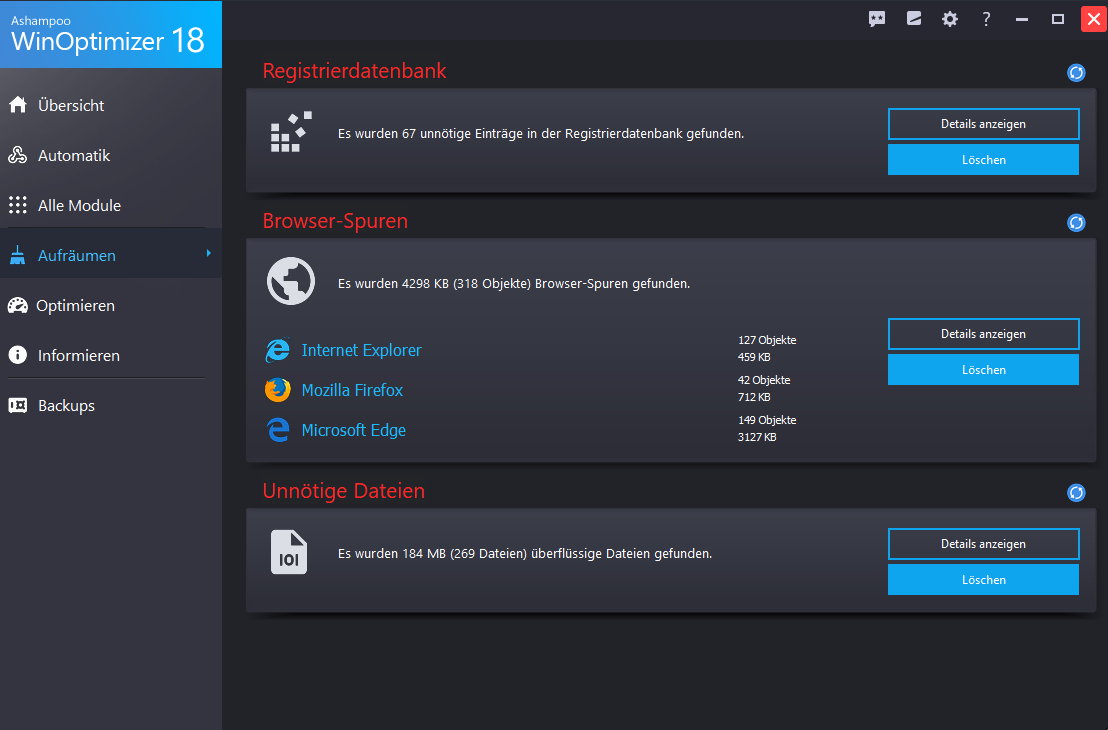Open the Automatik section

[73, 155]
